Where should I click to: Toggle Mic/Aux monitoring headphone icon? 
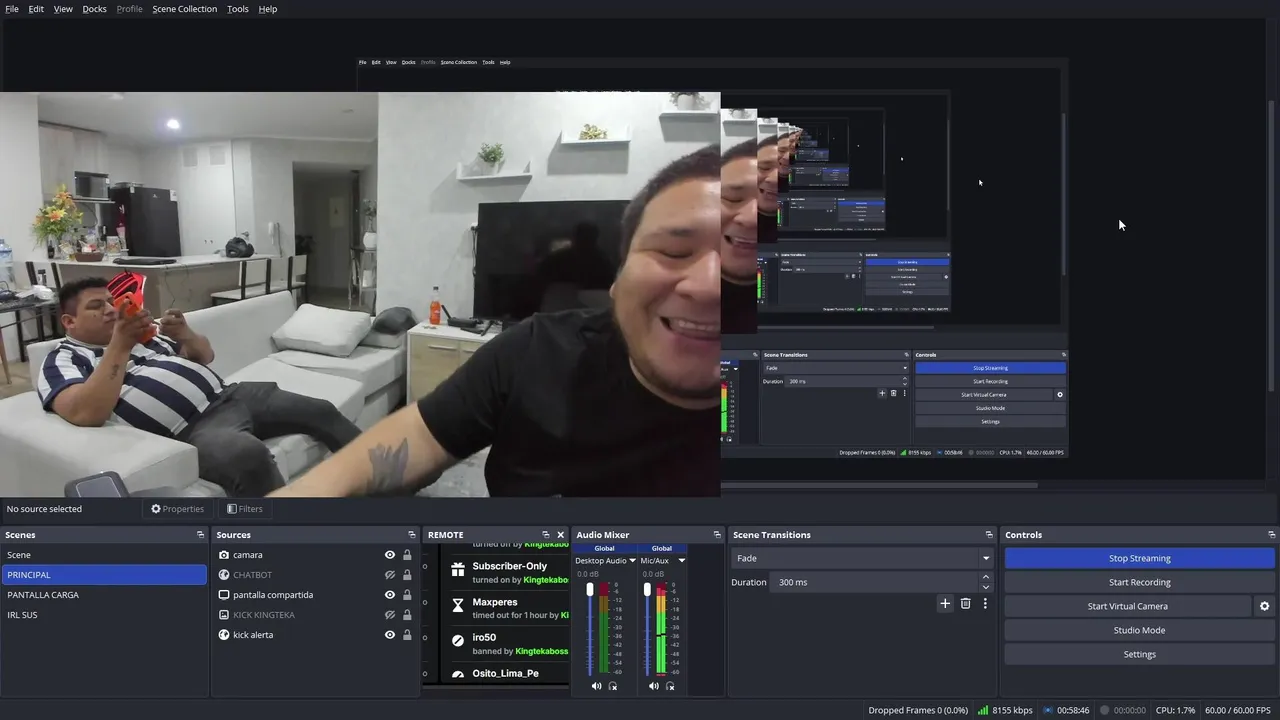point(670,686)
